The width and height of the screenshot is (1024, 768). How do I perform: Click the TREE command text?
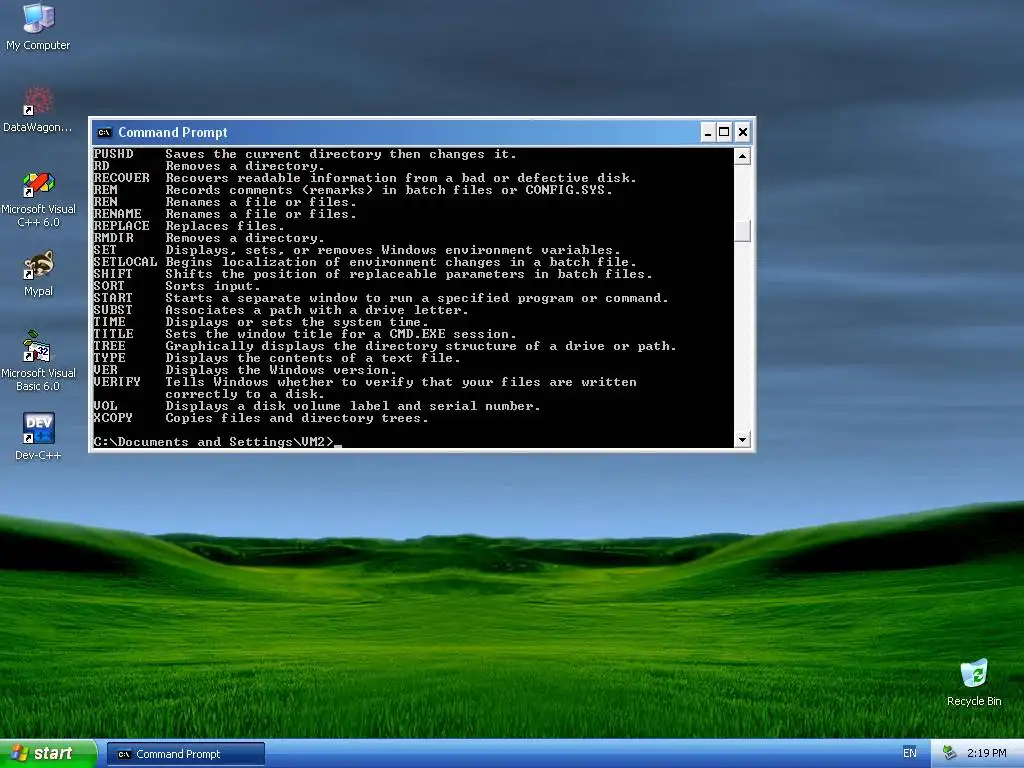pyautogui.click(x=109, y=346)
